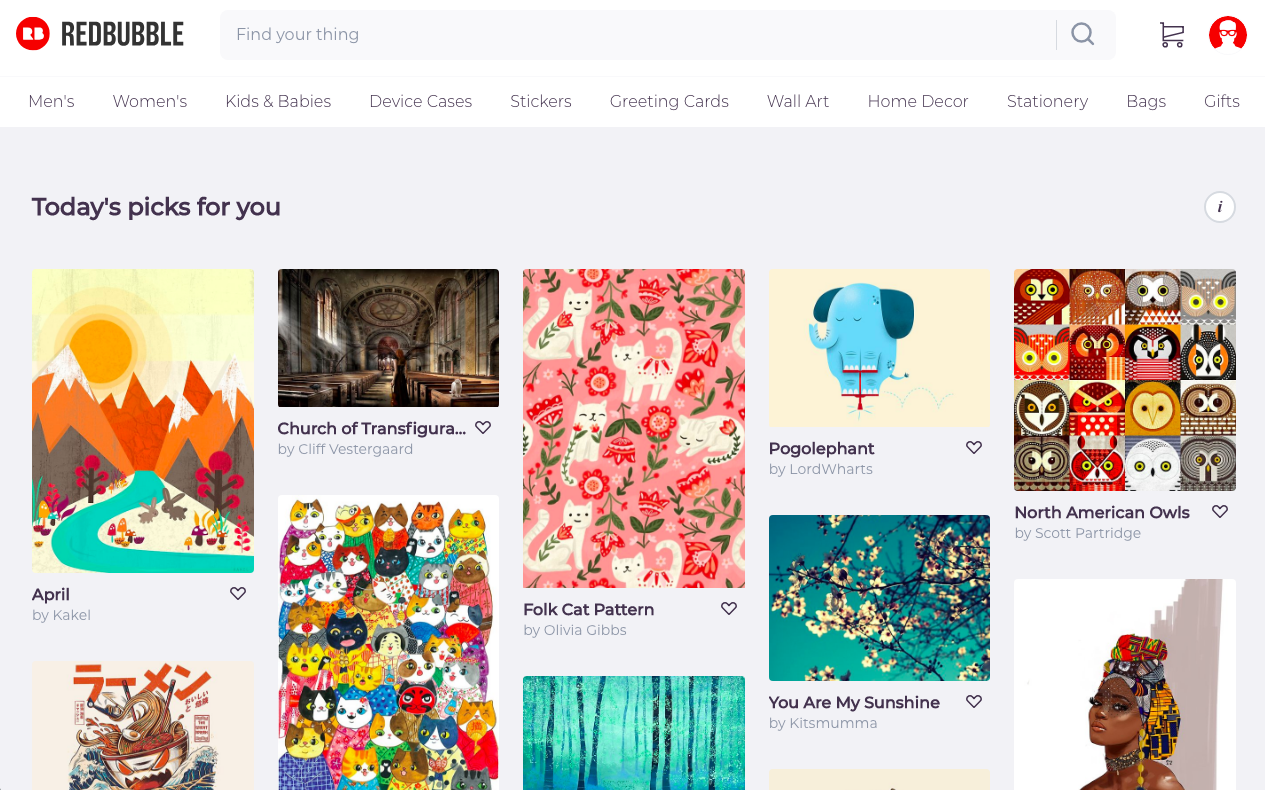Screen dimensions: 1265x790
Task: Click the Redbubble logo icon
Action: (32, 32)
